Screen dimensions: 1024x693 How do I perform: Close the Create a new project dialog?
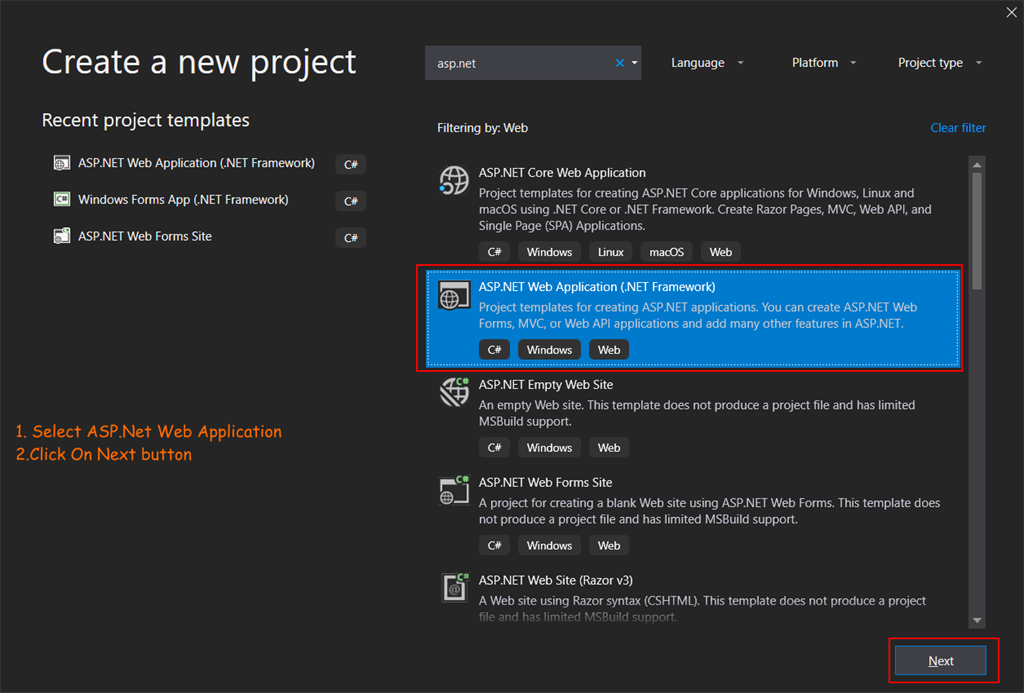pyautogui.click(x=1011, y=12)
